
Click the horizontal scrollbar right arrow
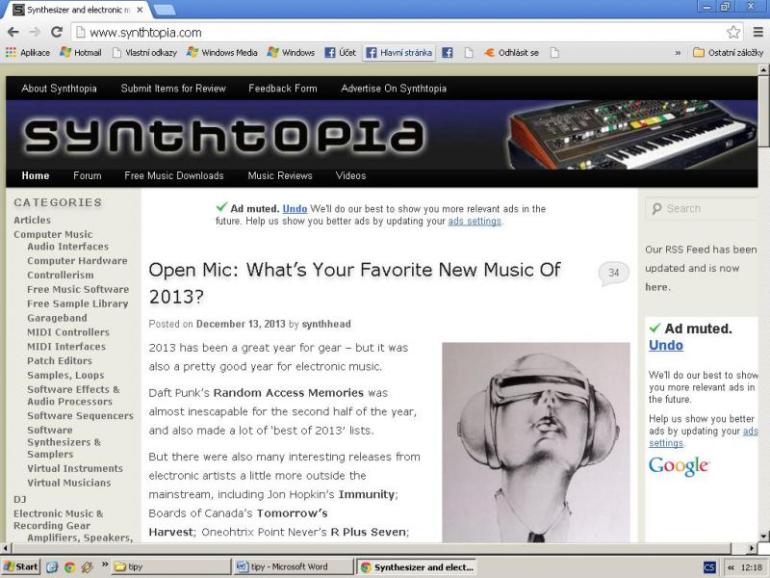pos(752,548)
